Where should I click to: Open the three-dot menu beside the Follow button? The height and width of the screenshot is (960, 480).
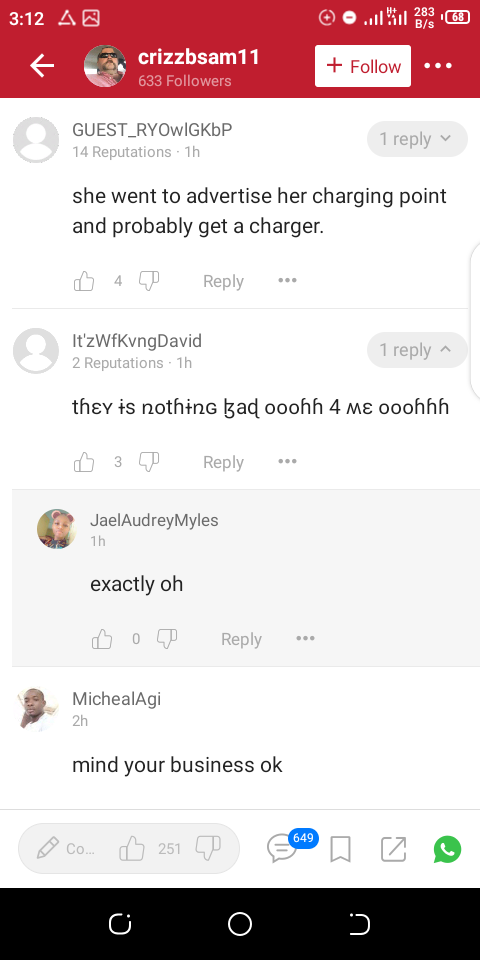pyautogui.click(x=438, y=66)
